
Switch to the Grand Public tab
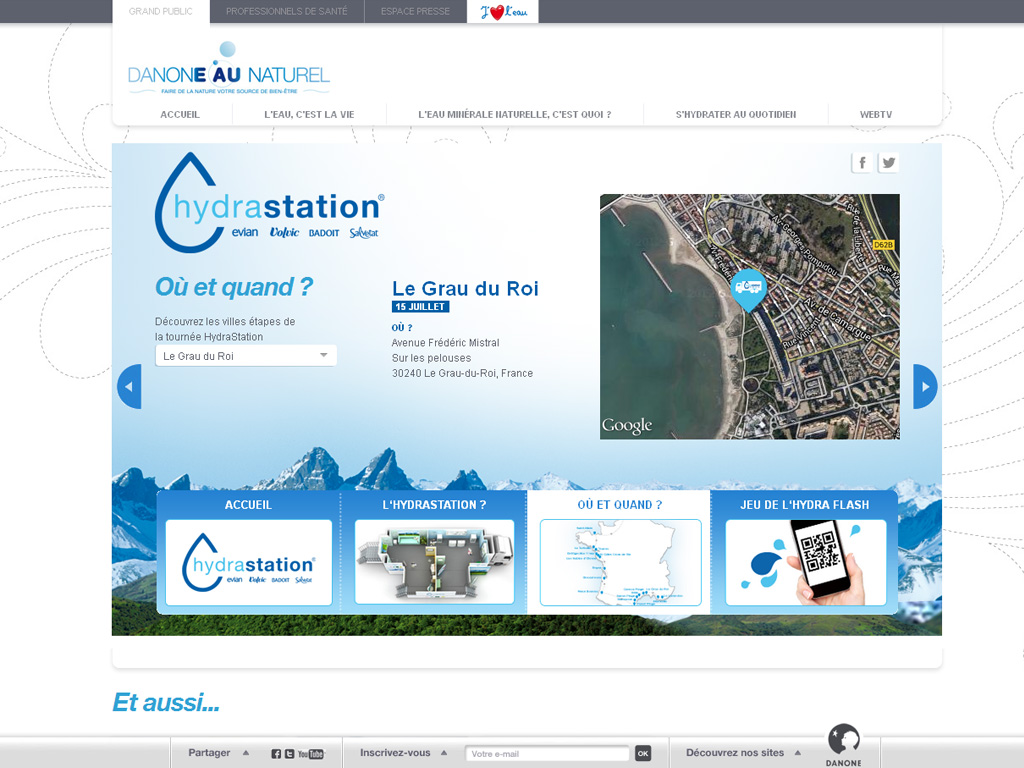click(x=161, y=12)
